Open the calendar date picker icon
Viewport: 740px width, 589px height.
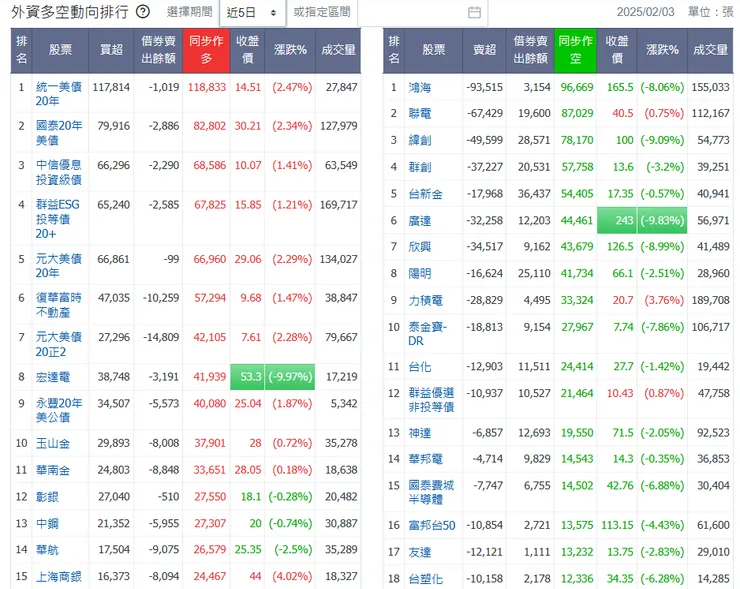474,12
